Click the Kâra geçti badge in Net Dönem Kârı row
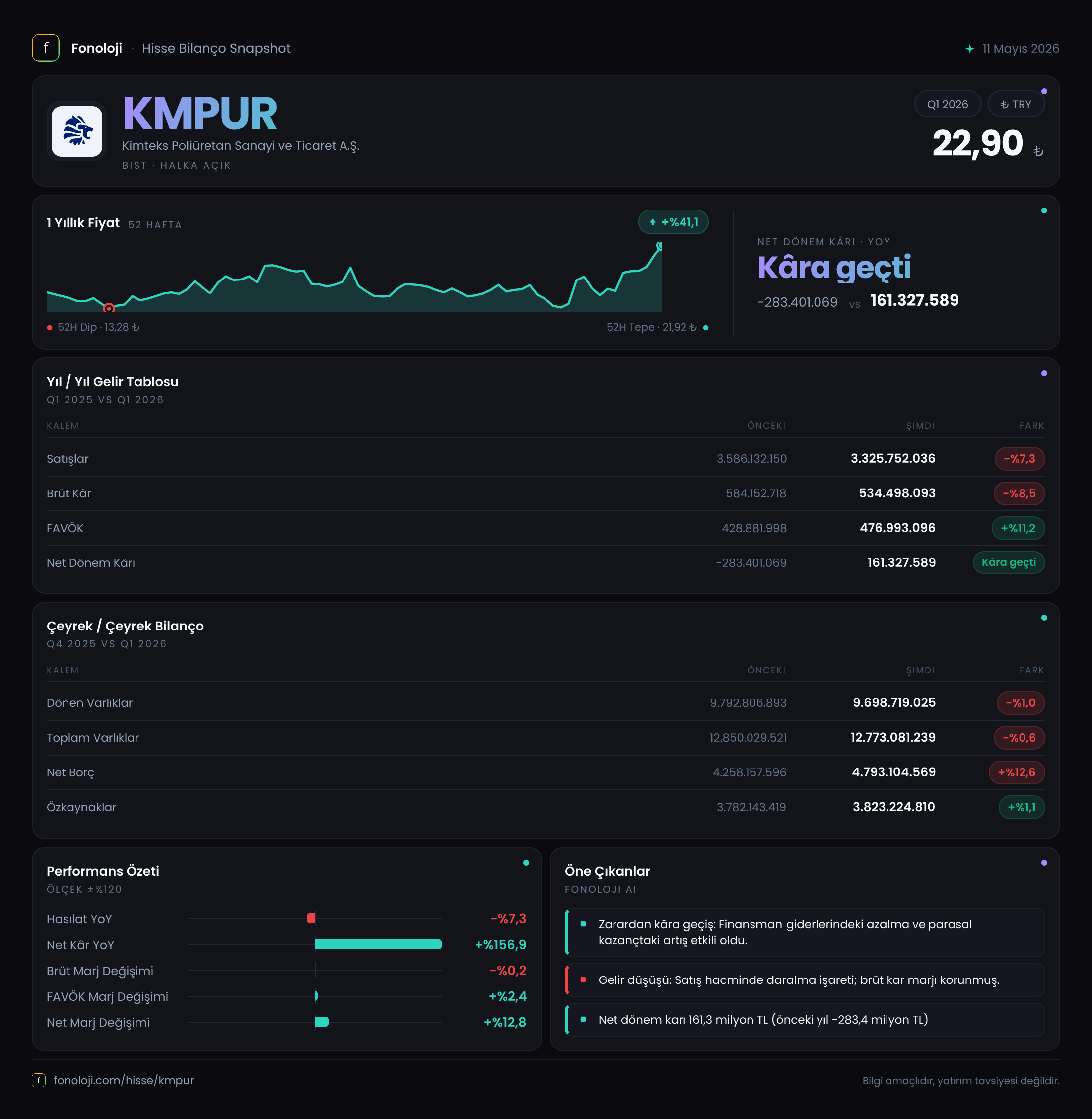 (1009, 562)
